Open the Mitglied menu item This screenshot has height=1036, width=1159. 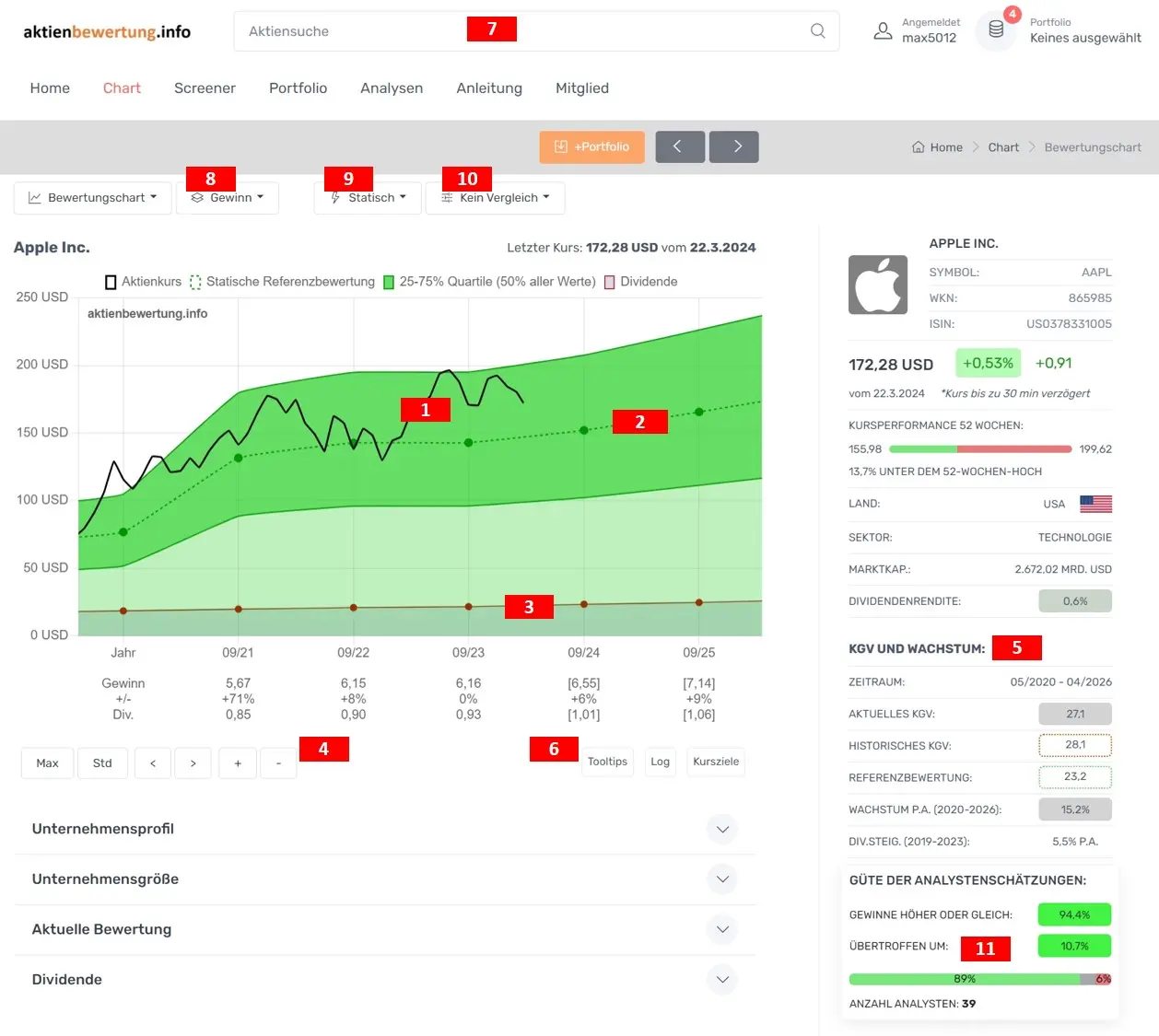[x=582, y=88]
